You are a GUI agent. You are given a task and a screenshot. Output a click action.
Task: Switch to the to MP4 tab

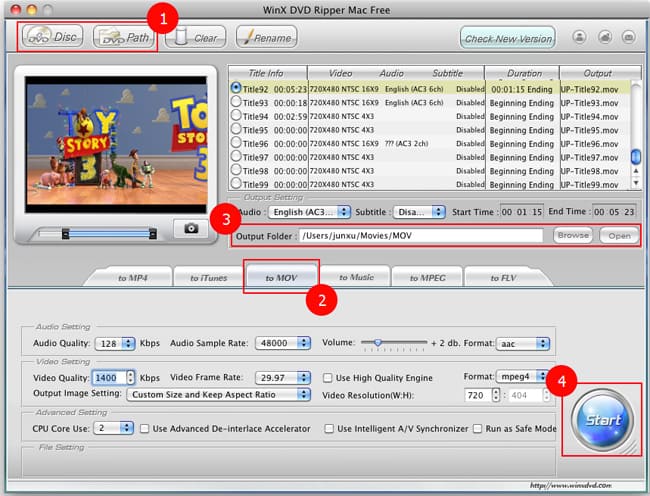[133, 278]
